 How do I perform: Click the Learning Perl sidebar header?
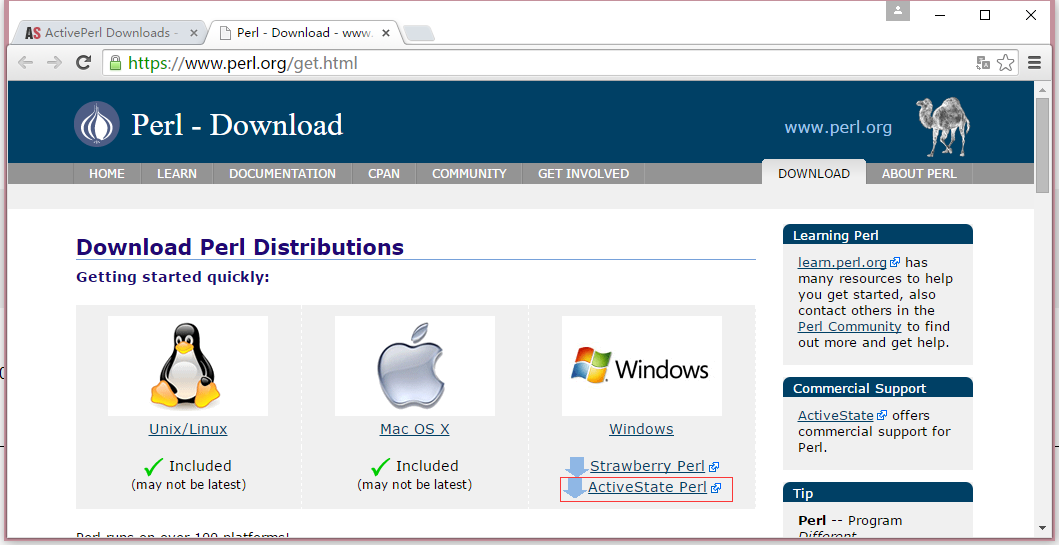(878, 235)
